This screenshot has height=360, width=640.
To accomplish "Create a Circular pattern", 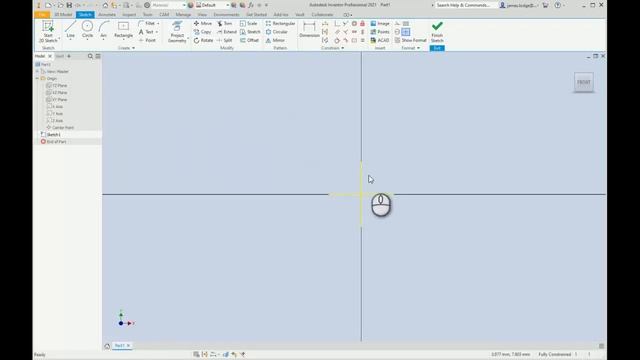I will pyautogui.click(x=277, y=32).
